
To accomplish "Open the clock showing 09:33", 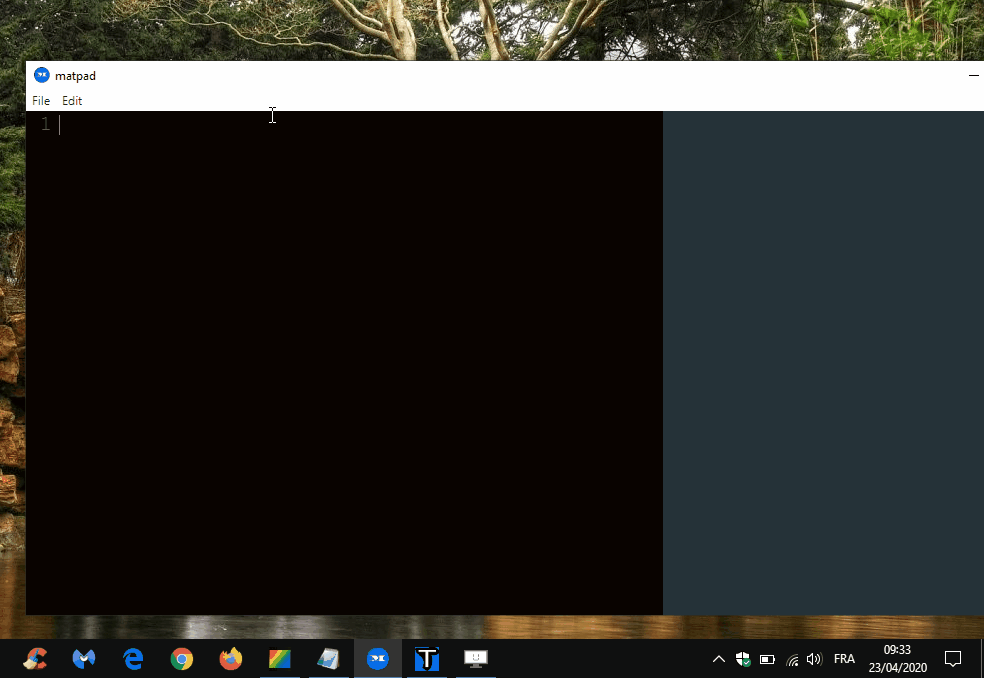I will click(897, 659).
